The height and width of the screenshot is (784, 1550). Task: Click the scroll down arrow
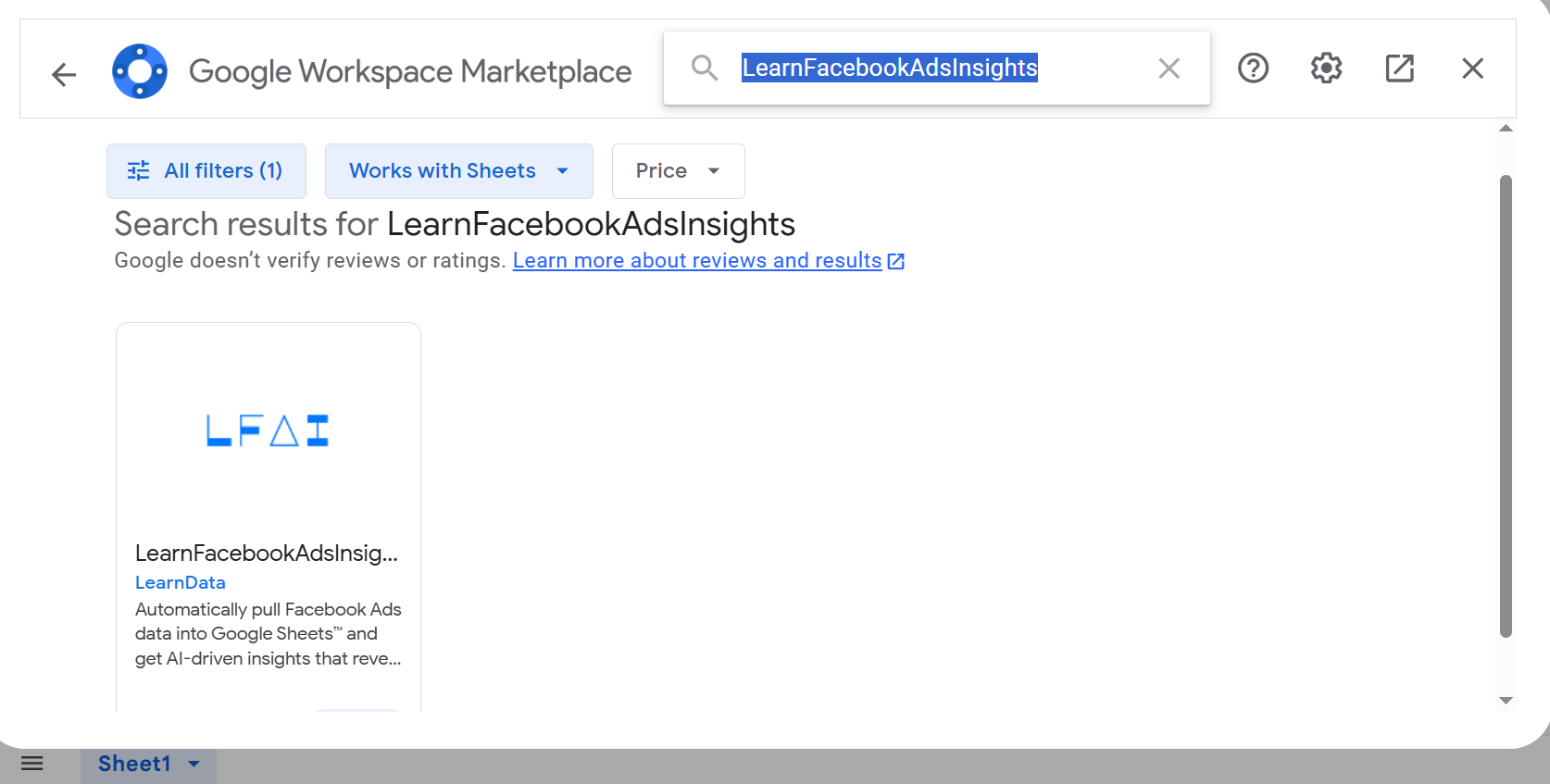(x=1506, y=701)
